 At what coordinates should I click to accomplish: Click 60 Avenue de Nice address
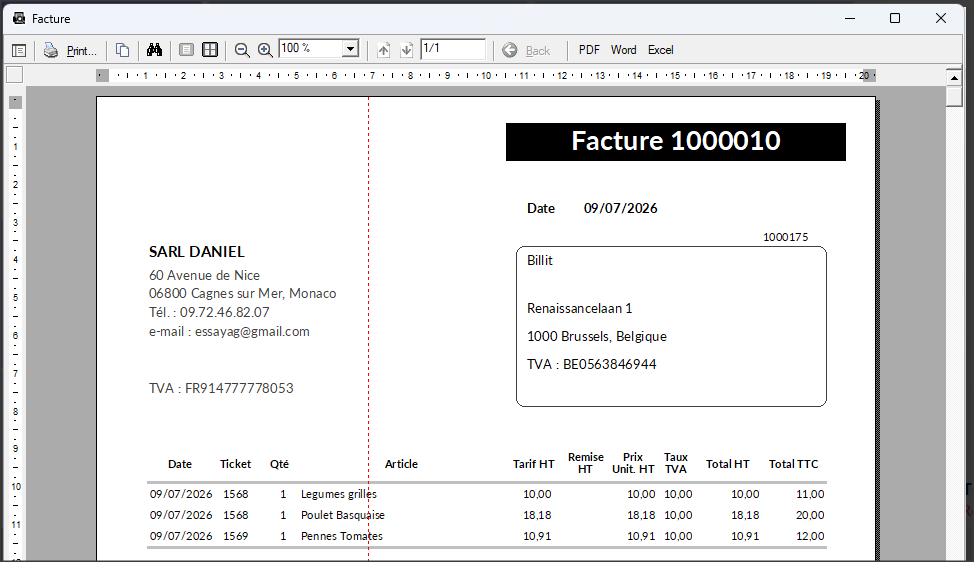tap(204, 275)
